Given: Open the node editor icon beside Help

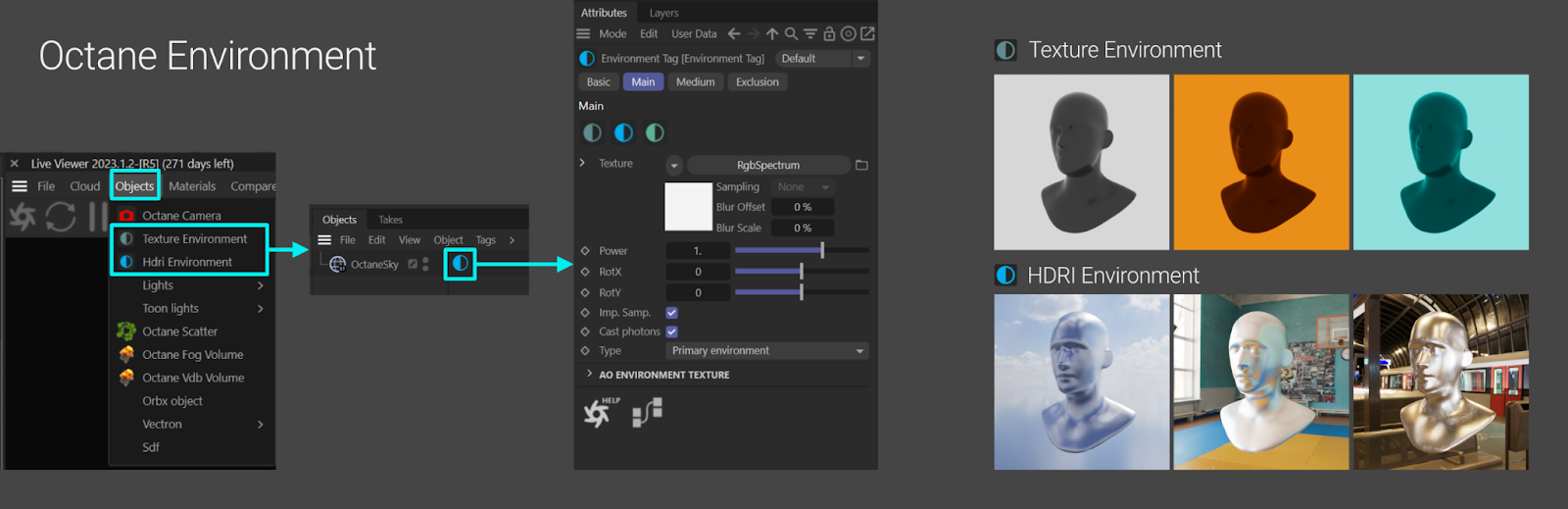Looking at the screenshot, I should (x=647, y=413).
